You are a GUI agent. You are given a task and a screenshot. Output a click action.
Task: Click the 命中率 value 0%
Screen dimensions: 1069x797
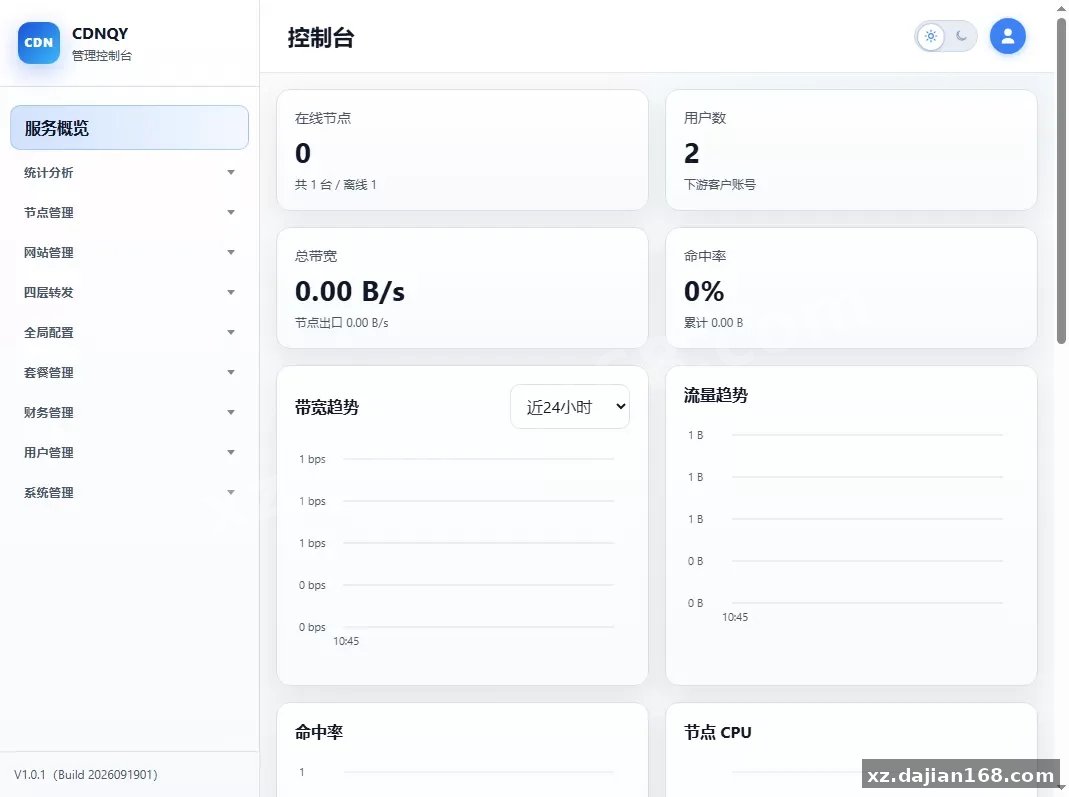coord(704,292)
